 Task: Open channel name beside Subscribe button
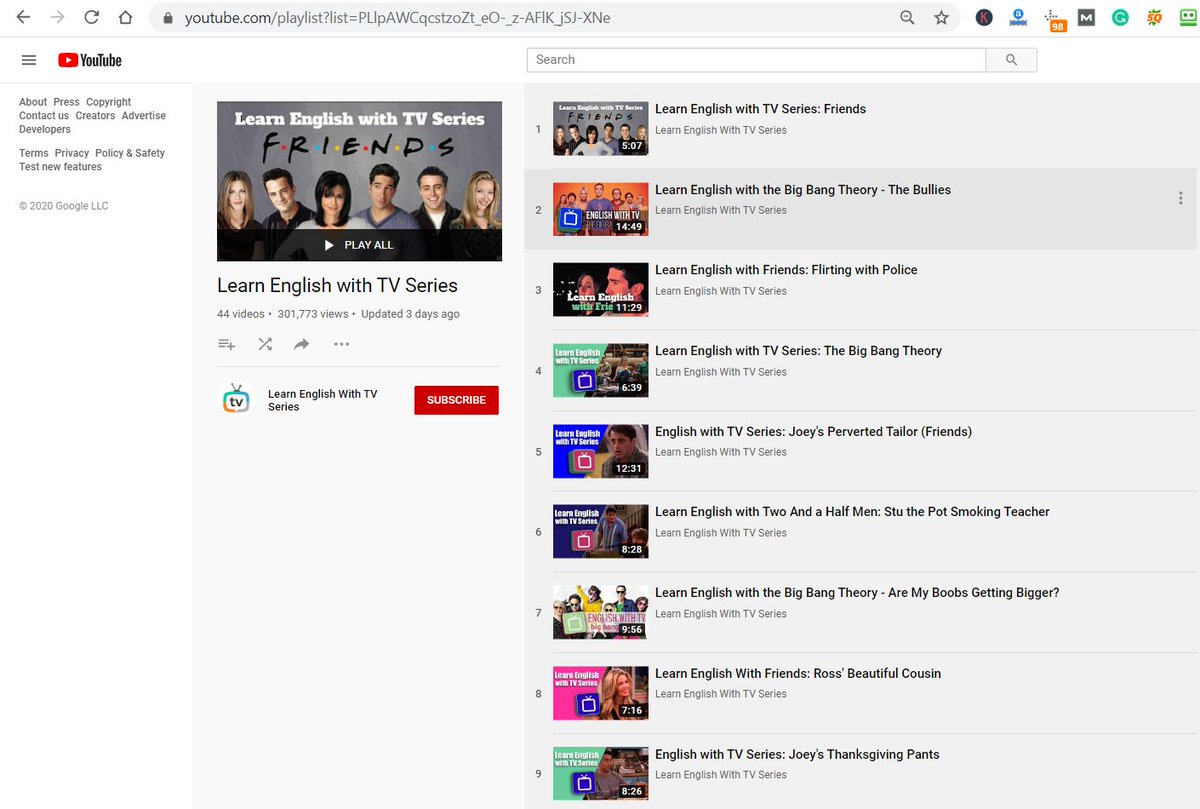coord(323,400)
